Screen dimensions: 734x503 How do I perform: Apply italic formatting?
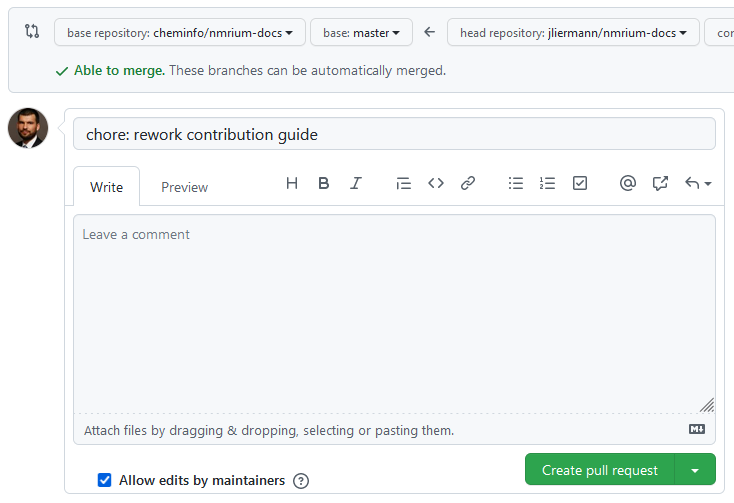[x=356, y=183]
